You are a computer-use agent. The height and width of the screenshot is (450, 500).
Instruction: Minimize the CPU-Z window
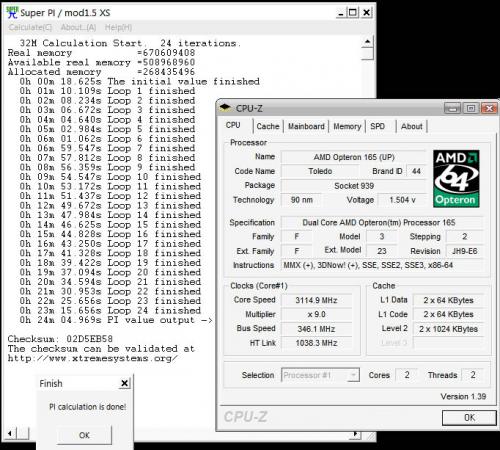(452, 108)
